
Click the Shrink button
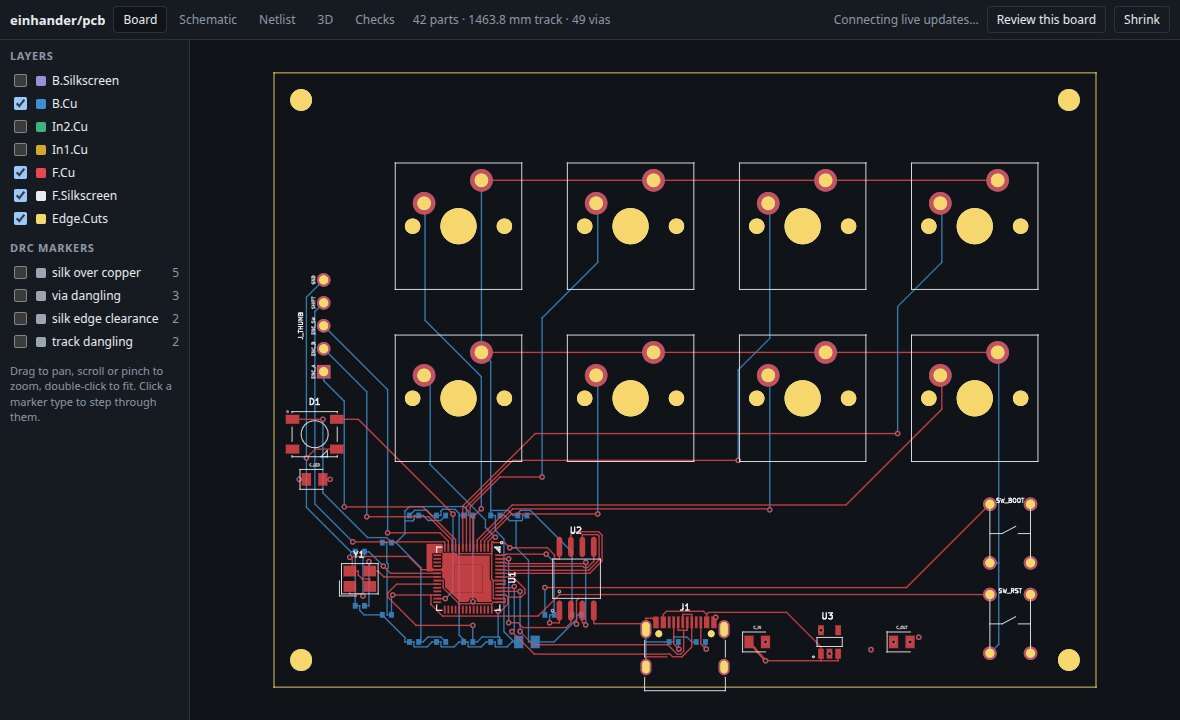(x=1142, y=20)
